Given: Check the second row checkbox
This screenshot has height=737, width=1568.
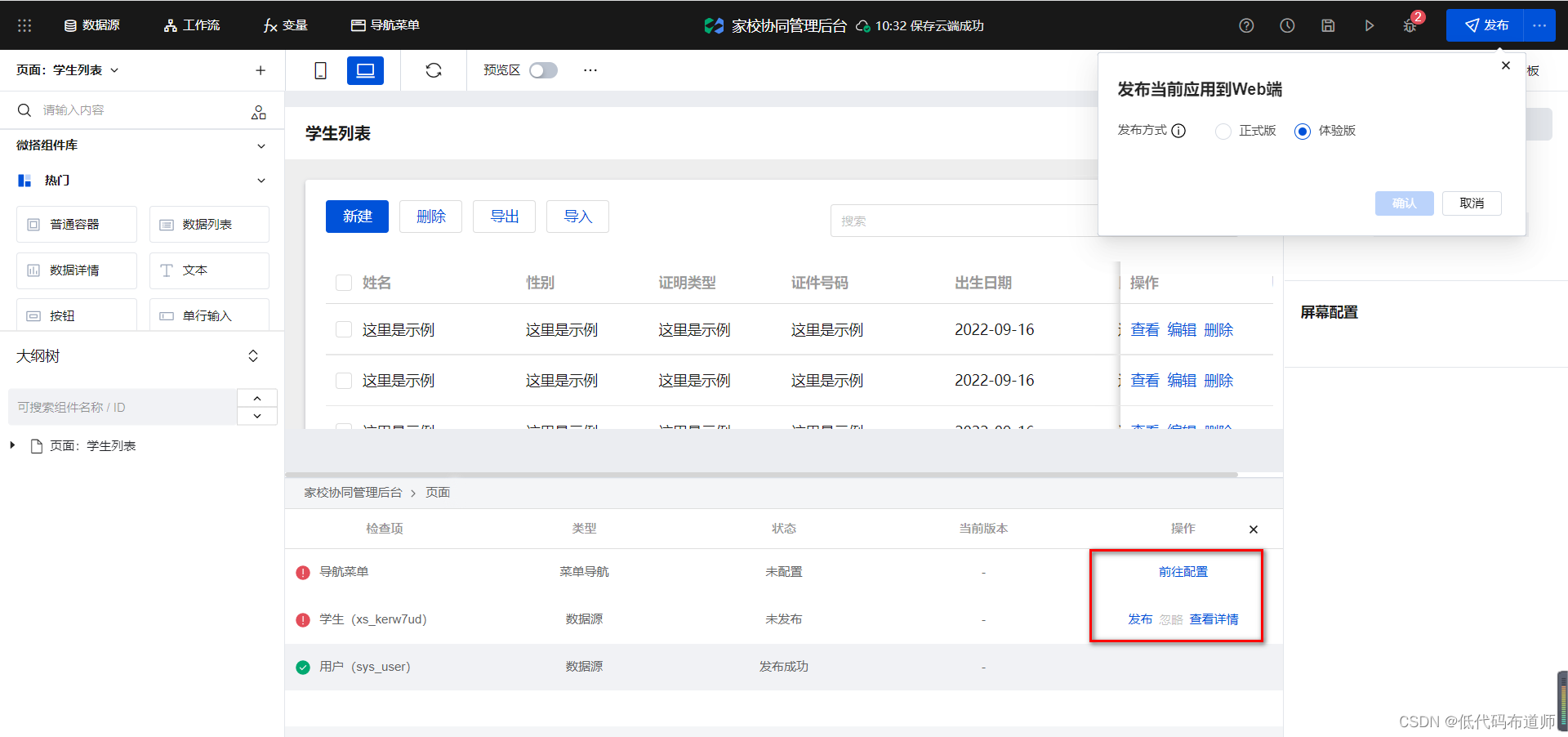Looking at the screenshot, I should [x=344, y=380].
